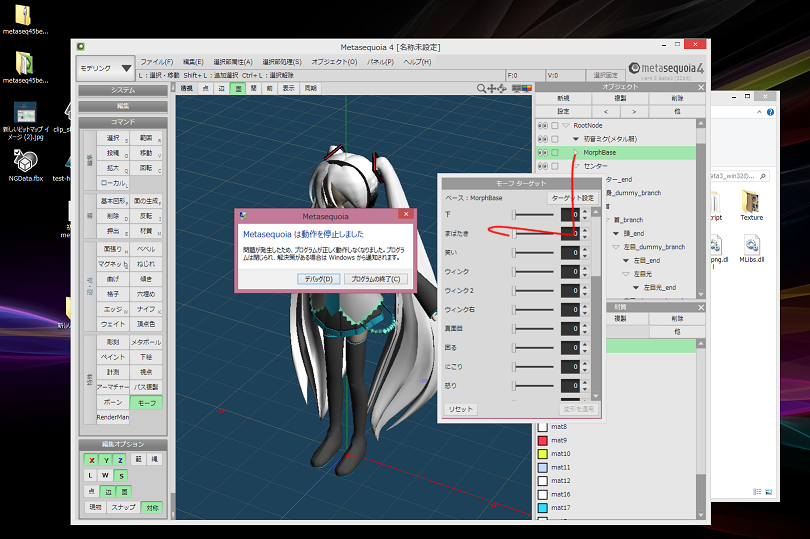Toggle Y axis editing option

pyautogui.click(x=106, y=460)
